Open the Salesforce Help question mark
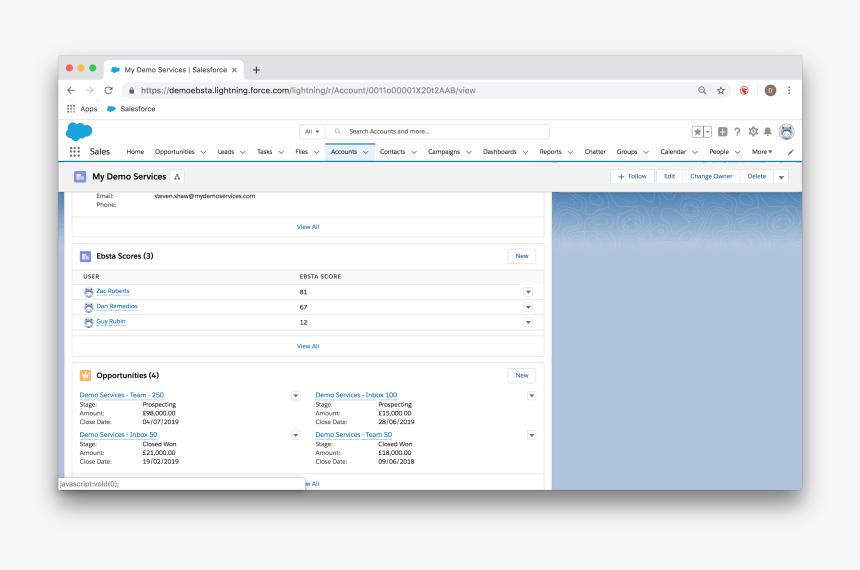 [738, 132]
